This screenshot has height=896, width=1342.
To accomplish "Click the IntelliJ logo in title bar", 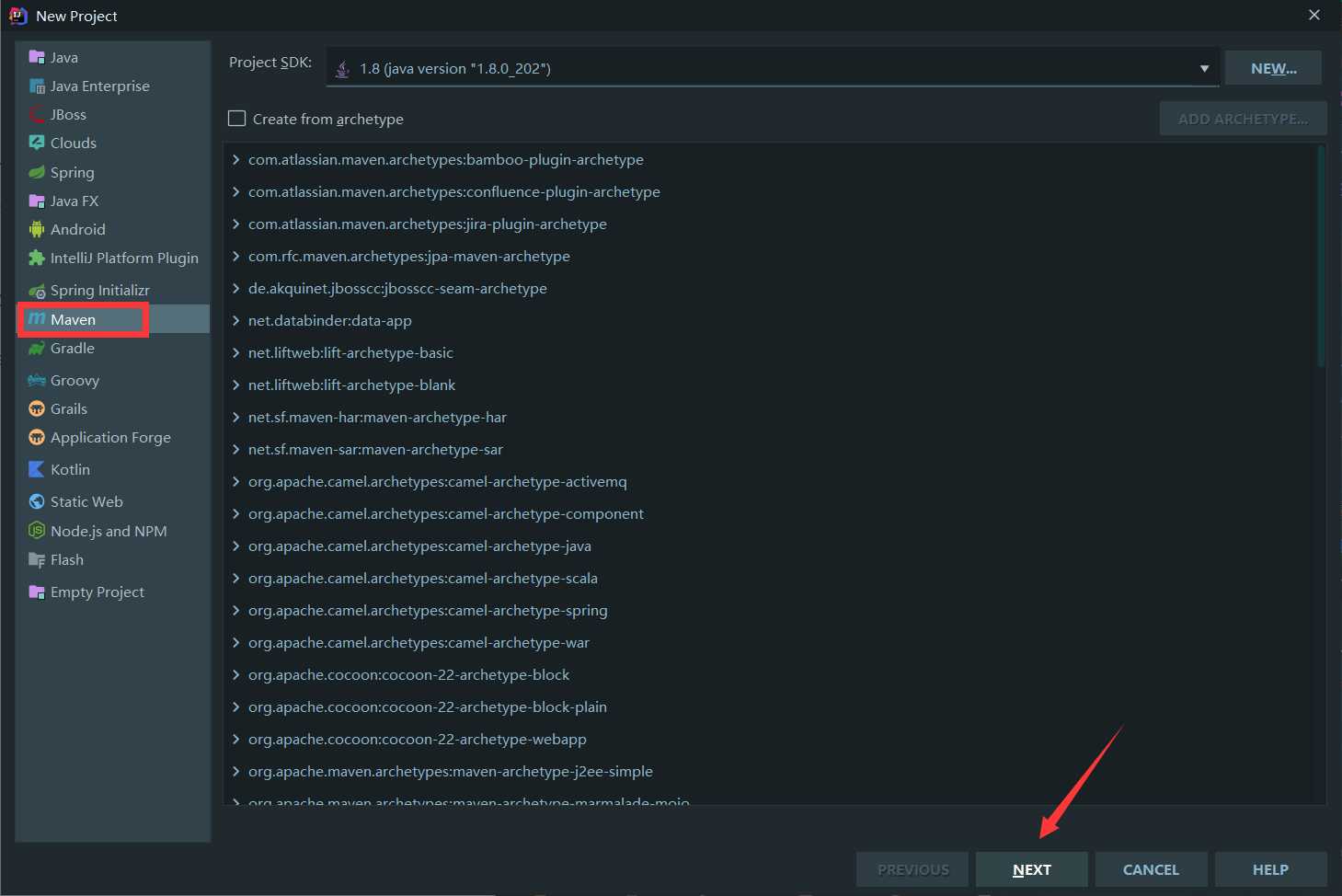I will click(17, 16).
